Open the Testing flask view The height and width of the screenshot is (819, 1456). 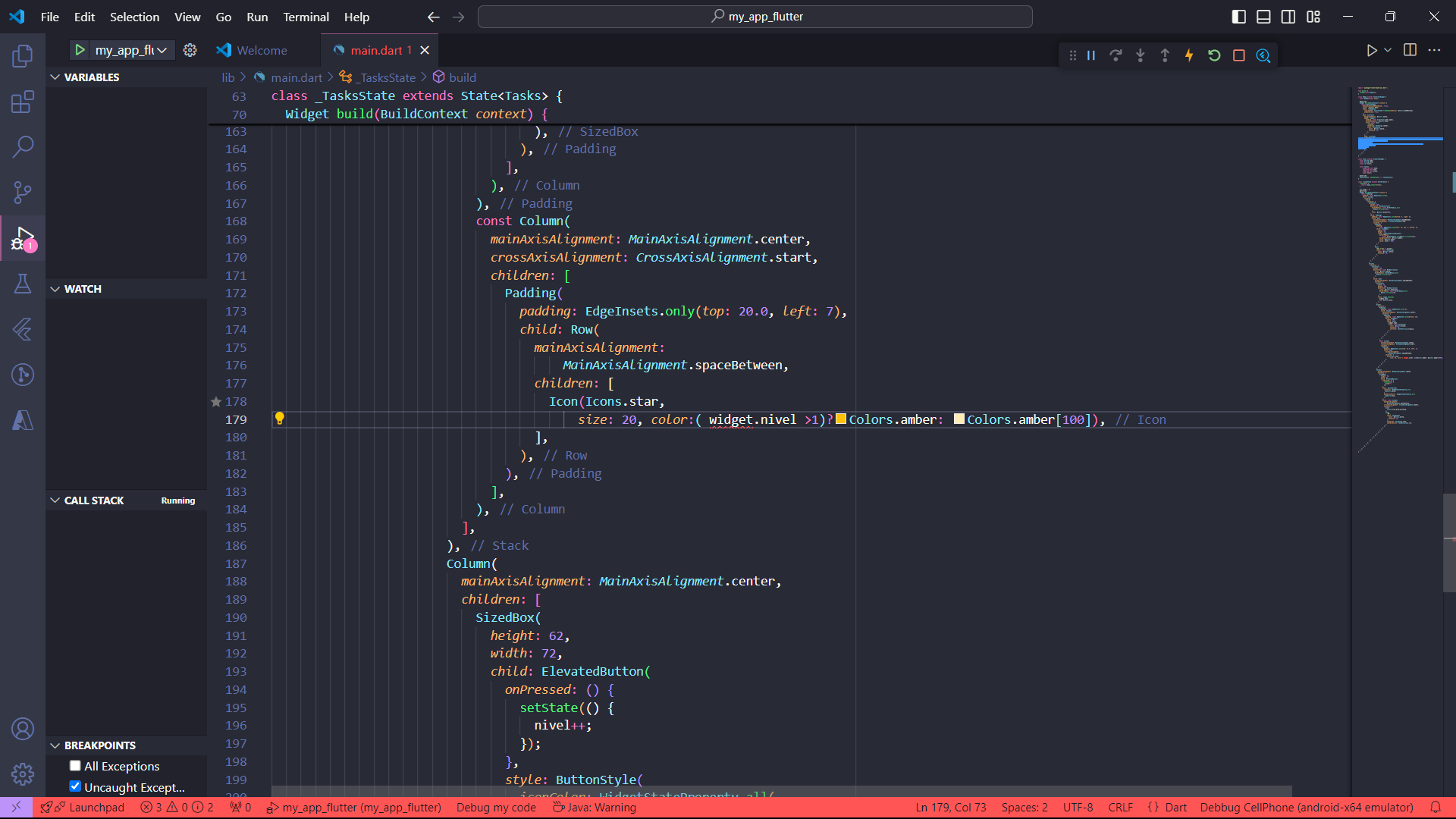23,284
